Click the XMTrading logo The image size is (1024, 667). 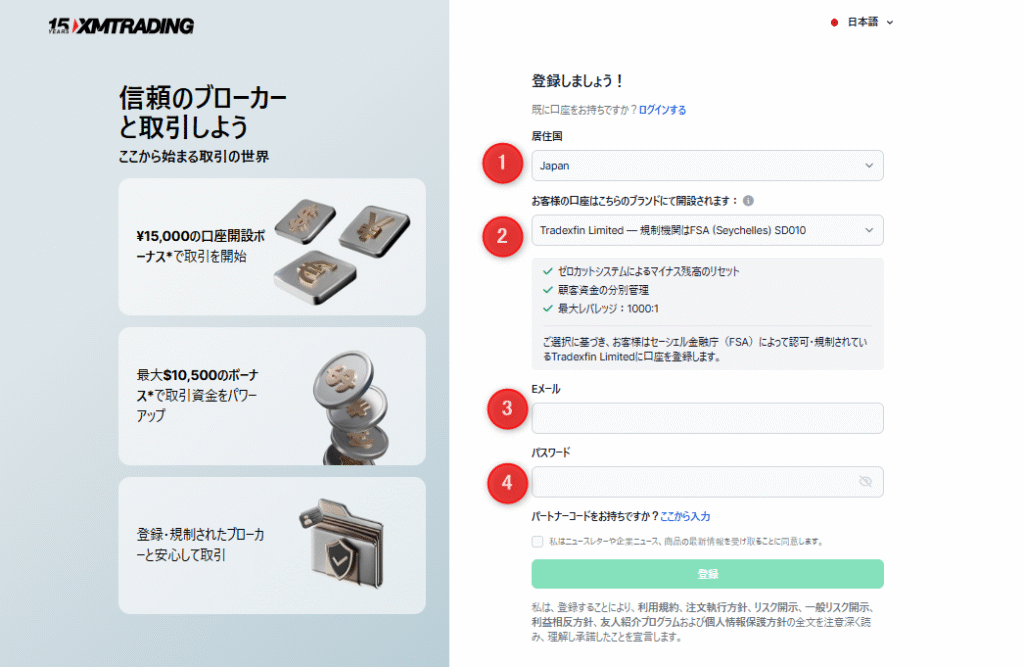coord(121,25)
